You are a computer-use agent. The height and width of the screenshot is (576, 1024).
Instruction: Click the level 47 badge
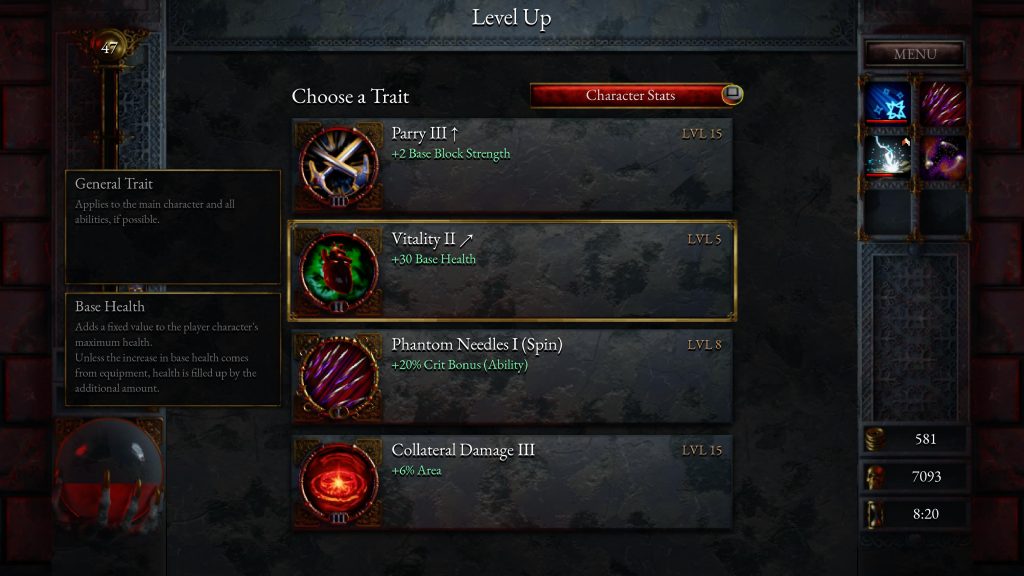point(109,48)
